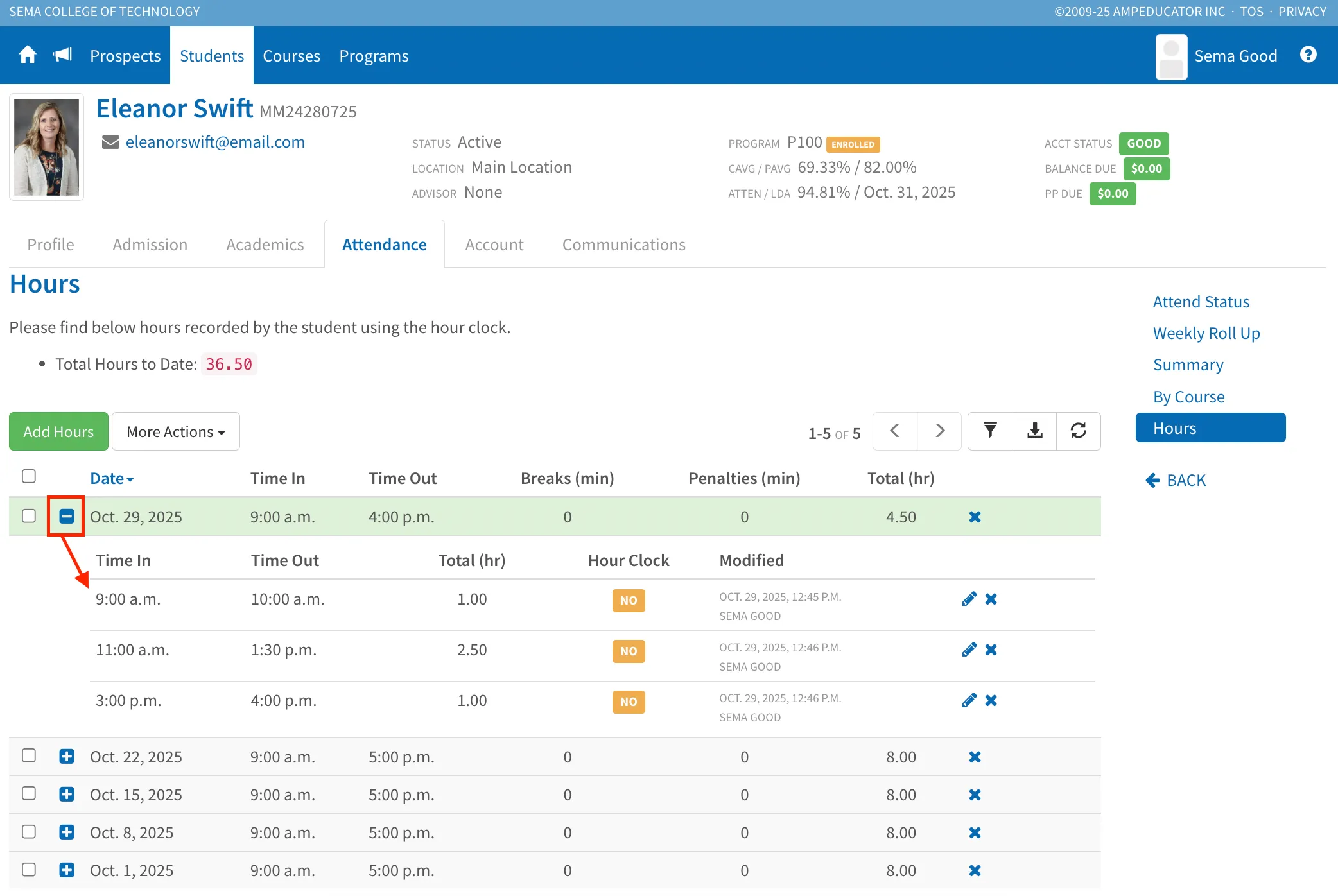Go to next page of results

pyautogui.click(x=939, y=431)
